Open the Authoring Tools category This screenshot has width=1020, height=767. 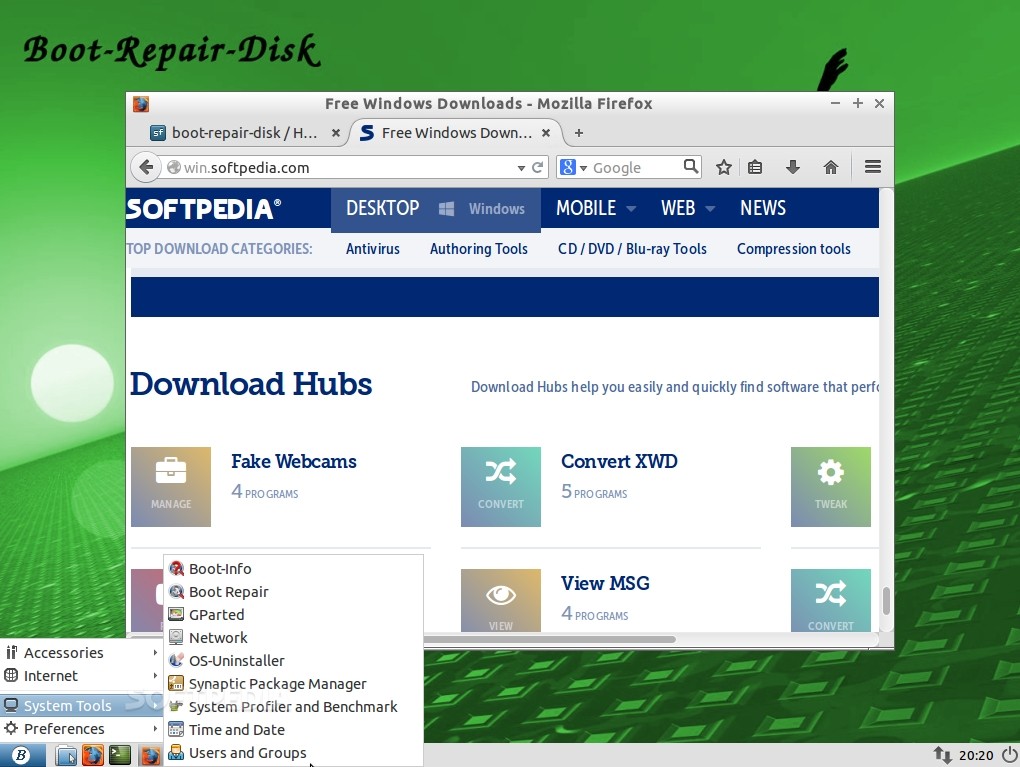pyautogui.click(x=478, y=249)
